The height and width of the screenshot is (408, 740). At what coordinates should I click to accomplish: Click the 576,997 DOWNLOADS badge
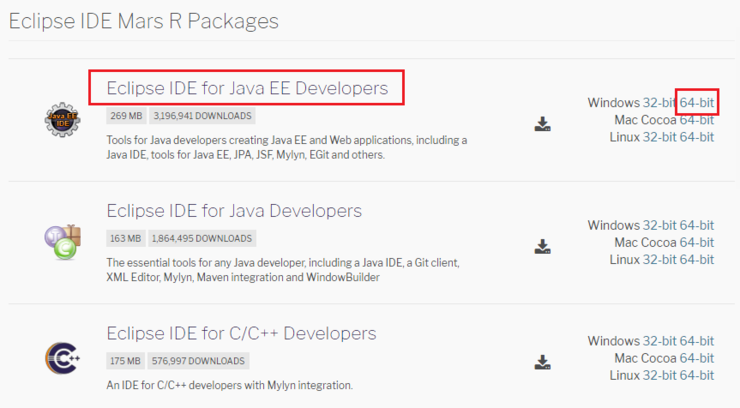198,361
